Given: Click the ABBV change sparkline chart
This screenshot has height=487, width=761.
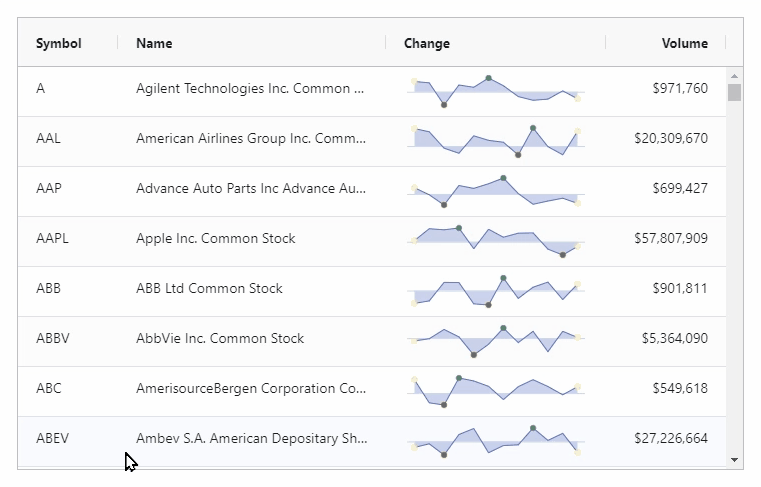Looking at the screenshot, I should (x=495, y=339).
